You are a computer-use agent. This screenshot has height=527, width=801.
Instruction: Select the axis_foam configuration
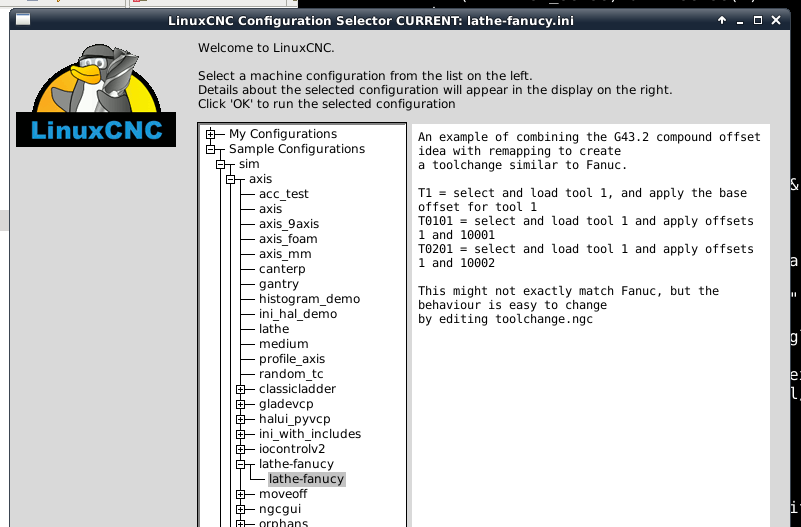pos(288,239)
